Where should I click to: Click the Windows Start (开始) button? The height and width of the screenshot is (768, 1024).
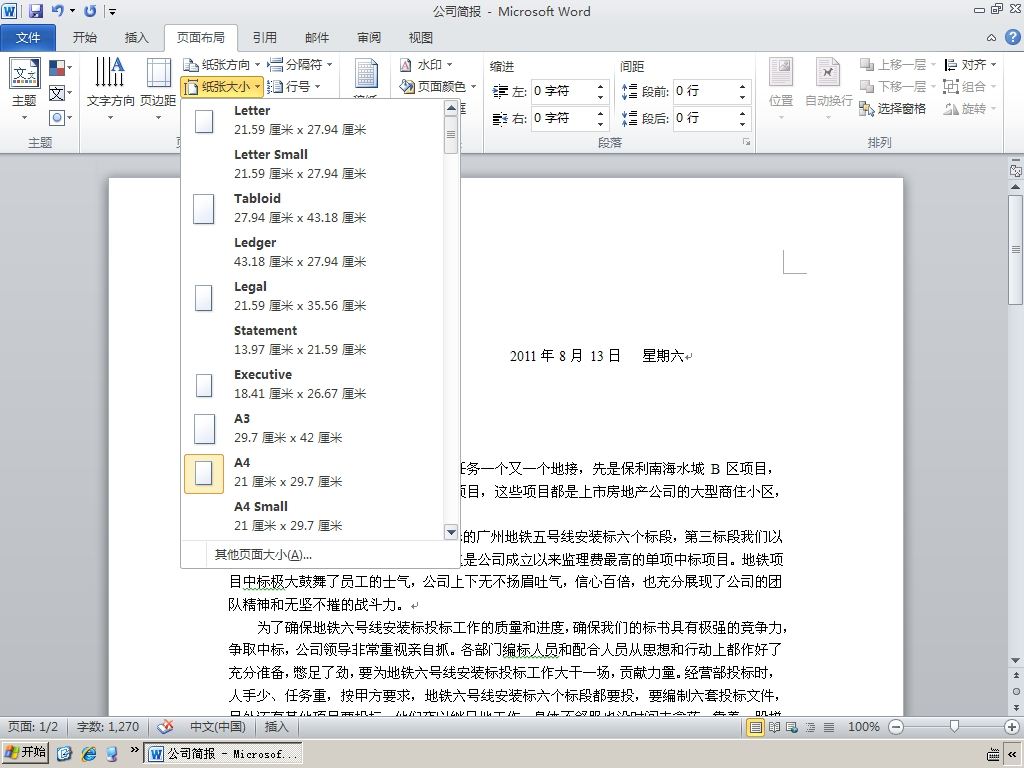pos(26,753)
